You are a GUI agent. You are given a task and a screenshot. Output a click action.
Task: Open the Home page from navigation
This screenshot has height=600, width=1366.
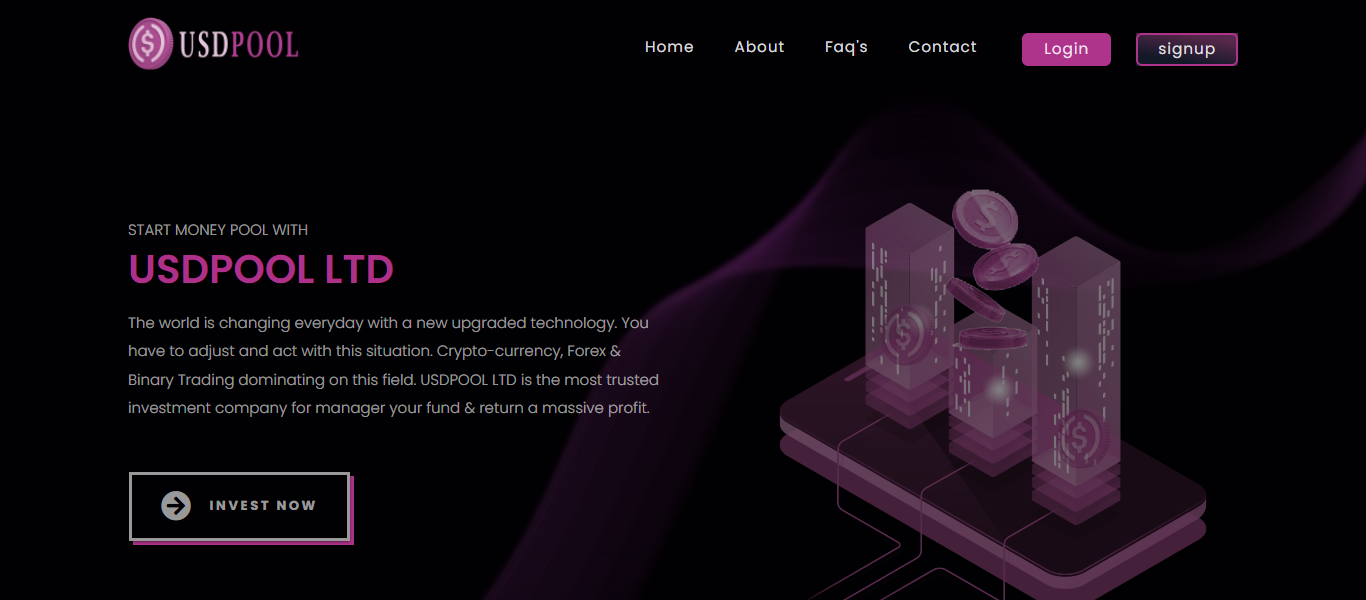tap(669, 47)
